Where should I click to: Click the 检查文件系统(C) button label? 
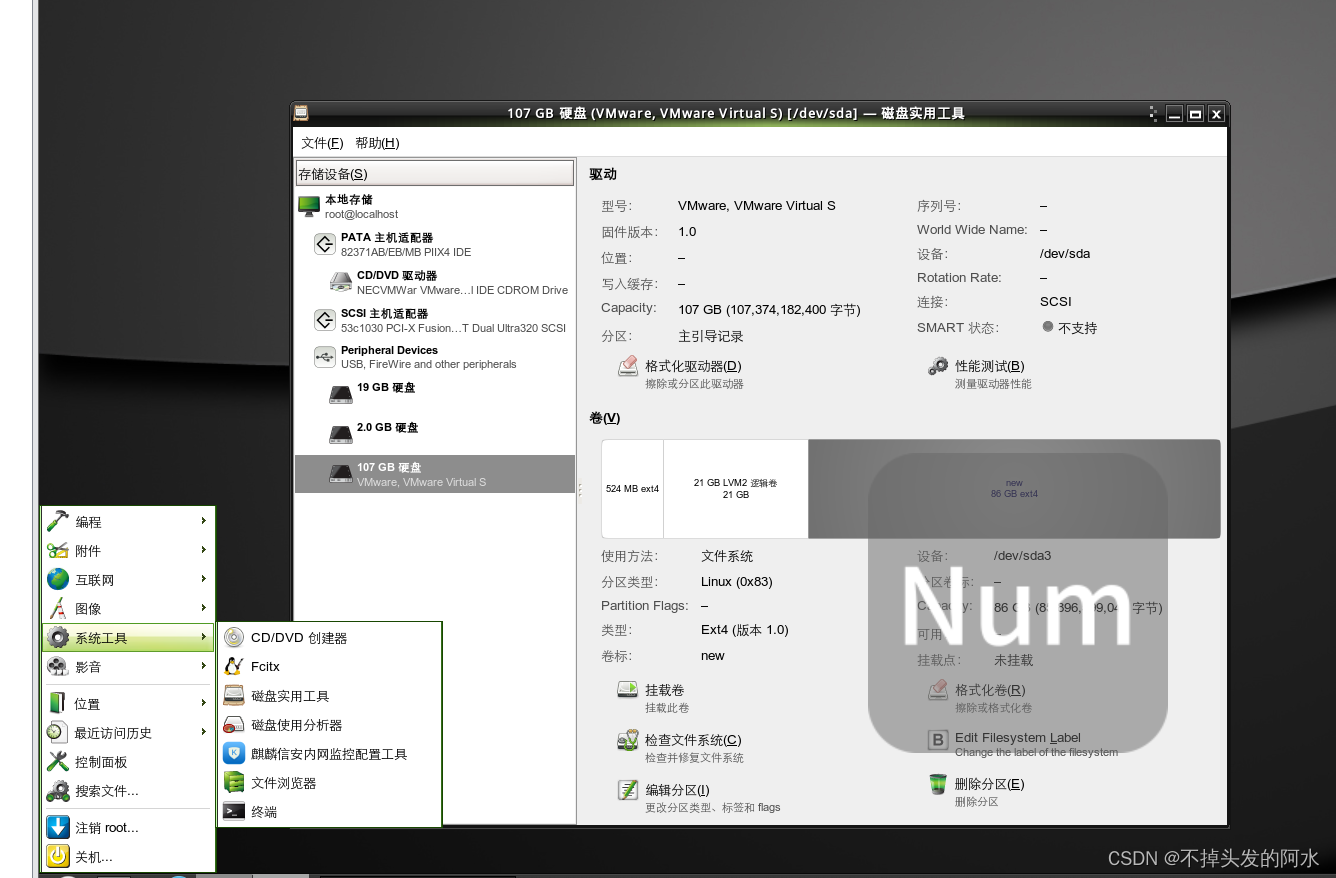click(x=693, y=740)
